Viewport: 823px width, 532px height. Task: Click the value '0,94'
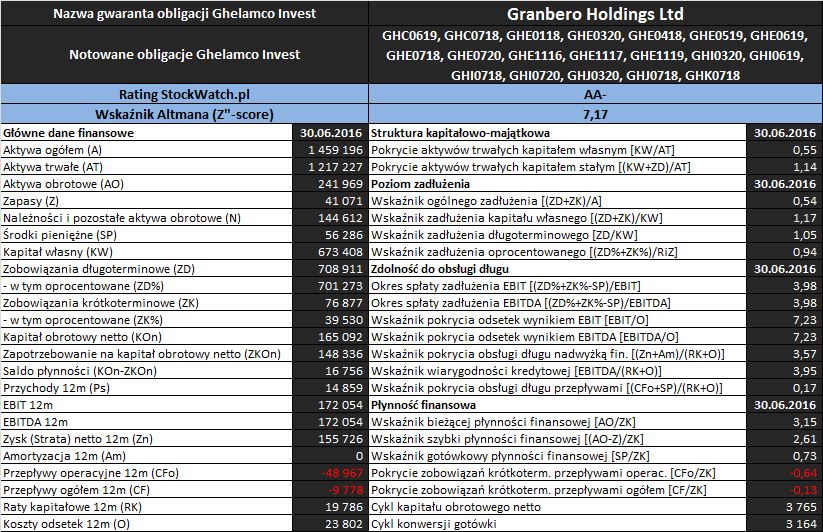pyautogui.click(x=805, y=252)
